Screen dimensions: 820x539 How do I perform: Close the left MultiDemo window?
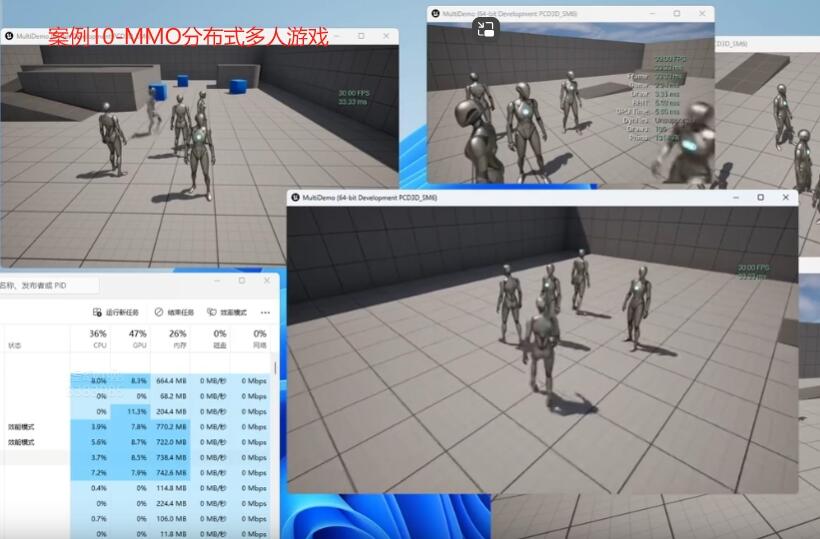point(386,36)
